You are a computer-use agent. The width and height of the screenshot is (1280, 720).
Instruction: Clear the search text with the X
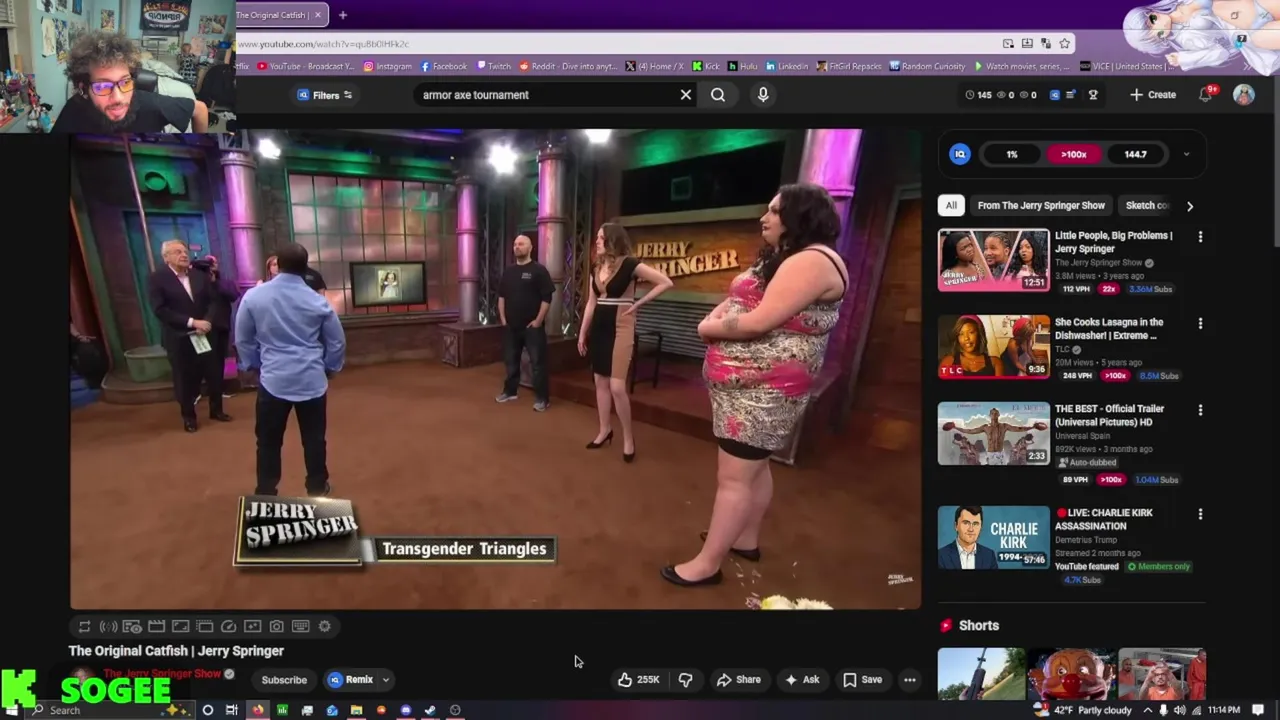point(686,95)
